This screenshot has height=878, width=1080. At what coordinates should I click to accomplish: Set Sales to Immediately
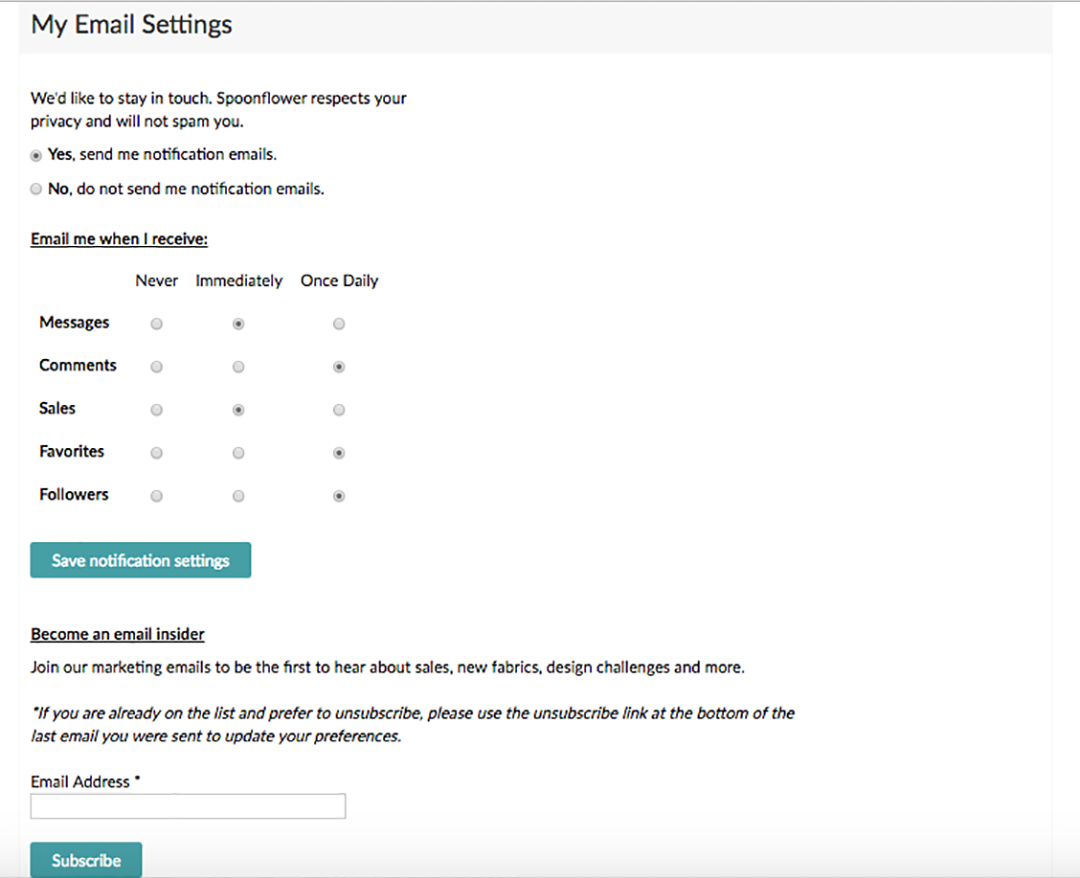(x=238, y=410)
